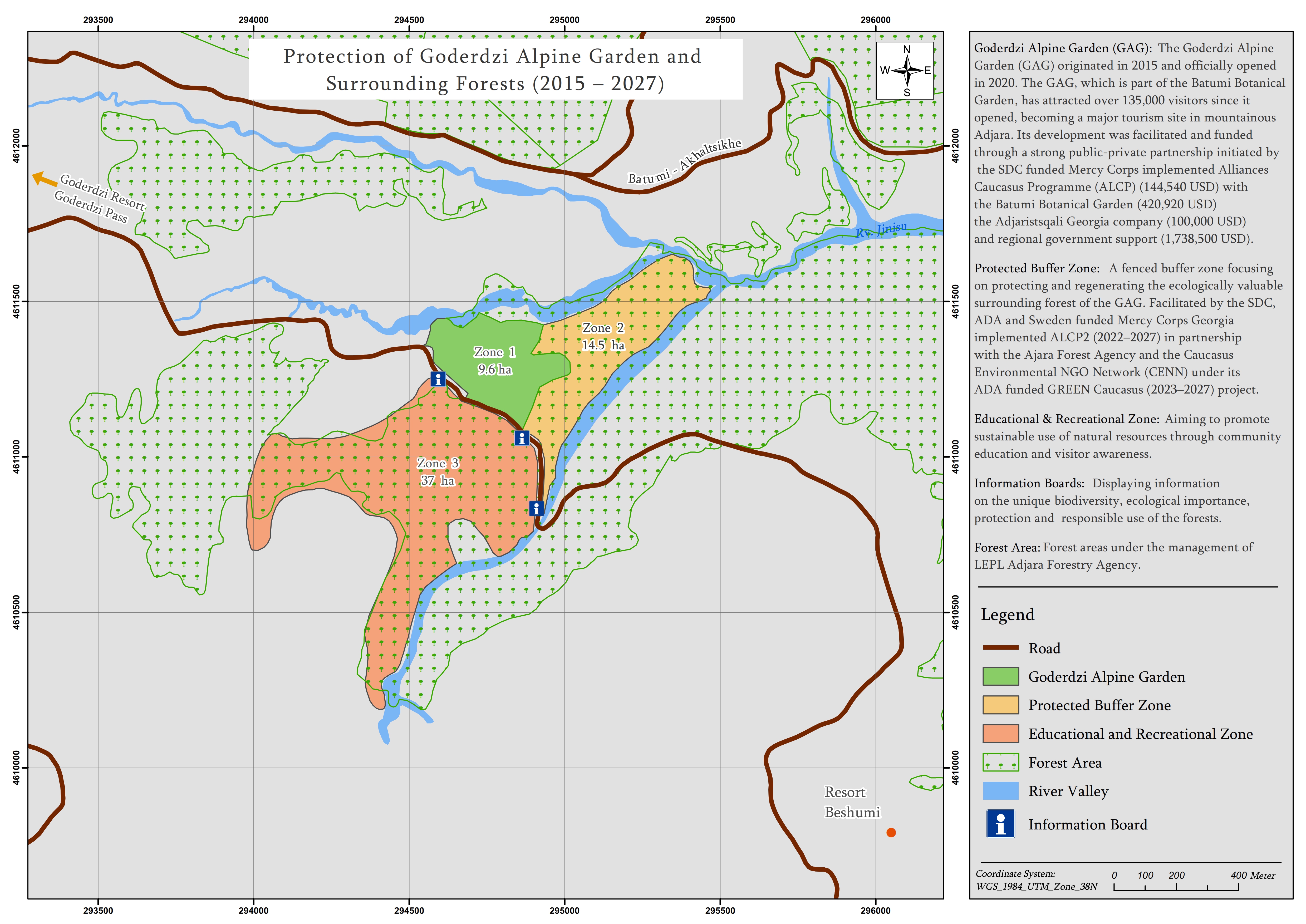Image resolution: width=1306 pixels, height=924 pixels.
Task: Click the bottom axis label 294500
Action: tap(409, 910)
